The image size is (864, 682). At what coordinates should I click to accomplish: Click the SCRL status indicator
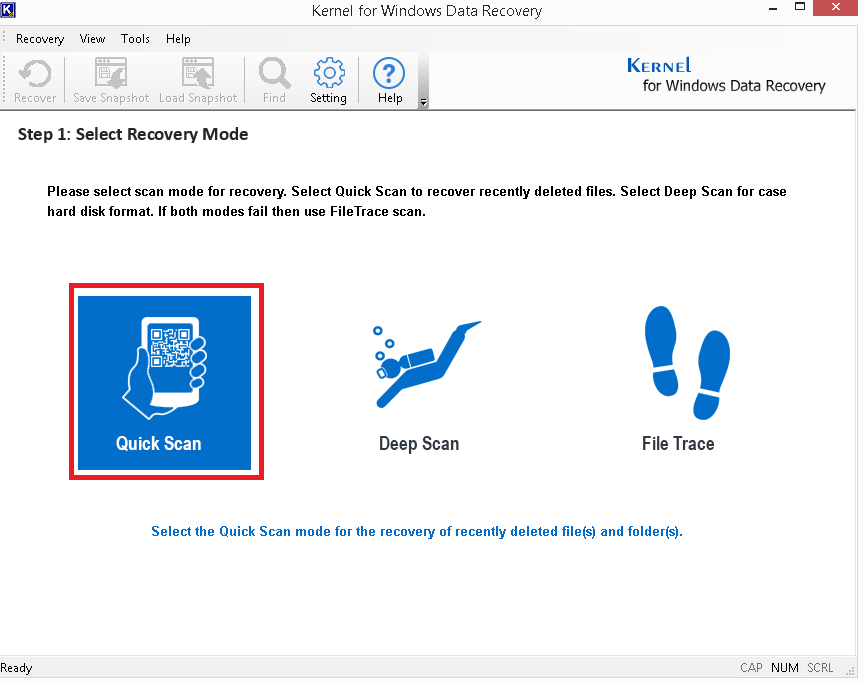(x=820, y=668)
